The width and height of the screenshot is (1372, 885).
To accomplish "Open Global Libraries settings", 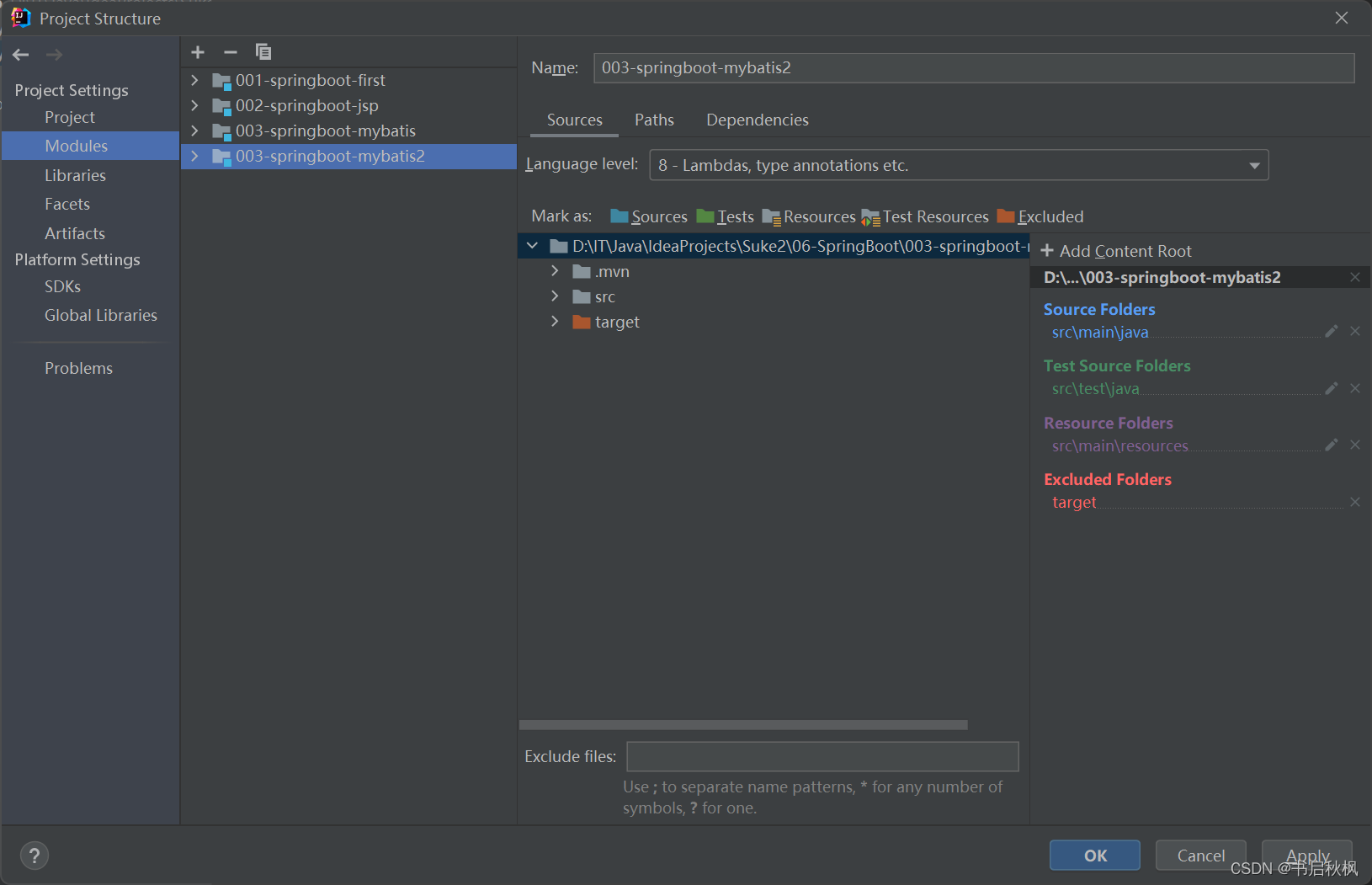I will coord(101,315).
